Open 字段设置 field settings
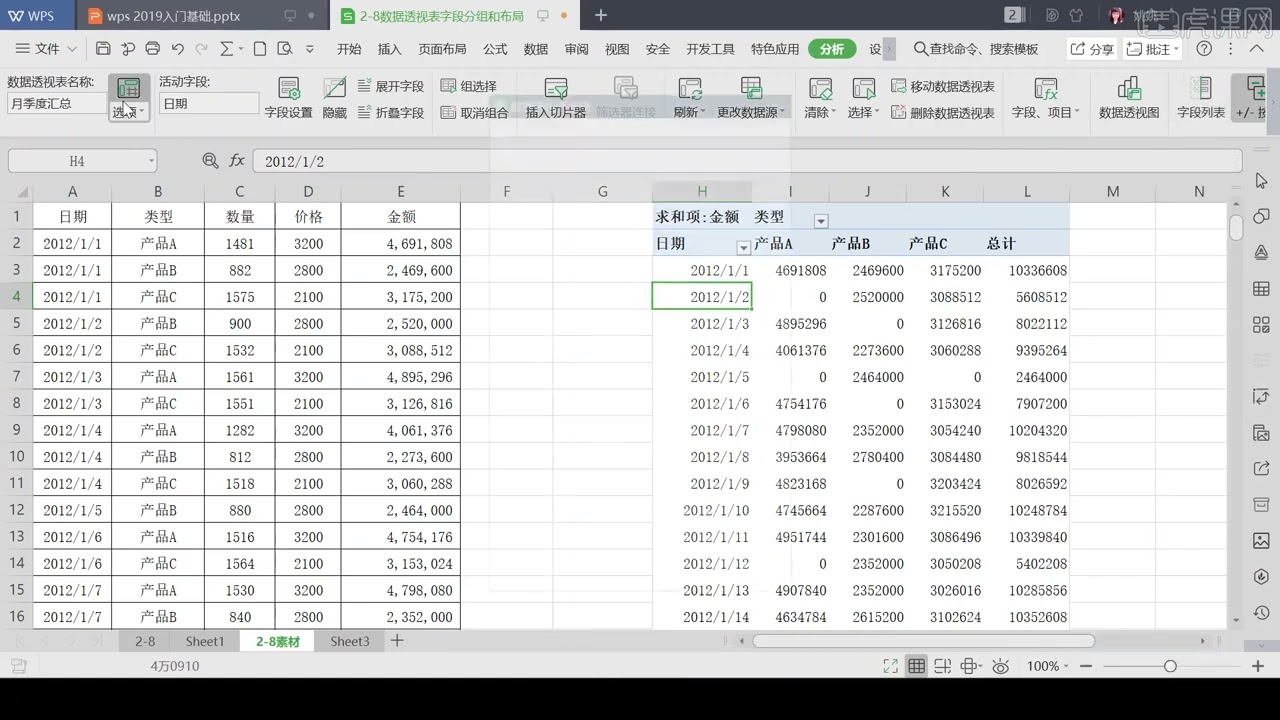The image size is (1280, 720). [289, 99]
